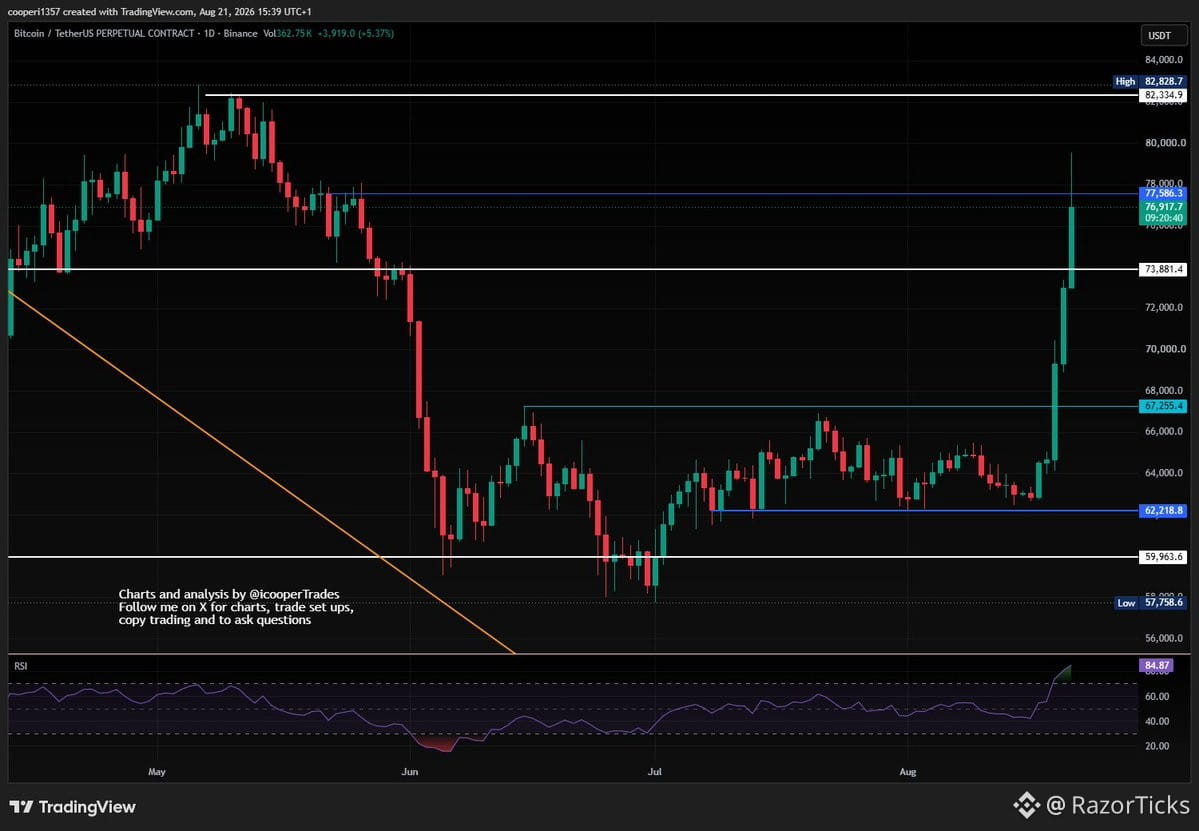The image size is (1199, 831).
Task: Select the Low 57,758.6 price label
Action: (1149, 602)
